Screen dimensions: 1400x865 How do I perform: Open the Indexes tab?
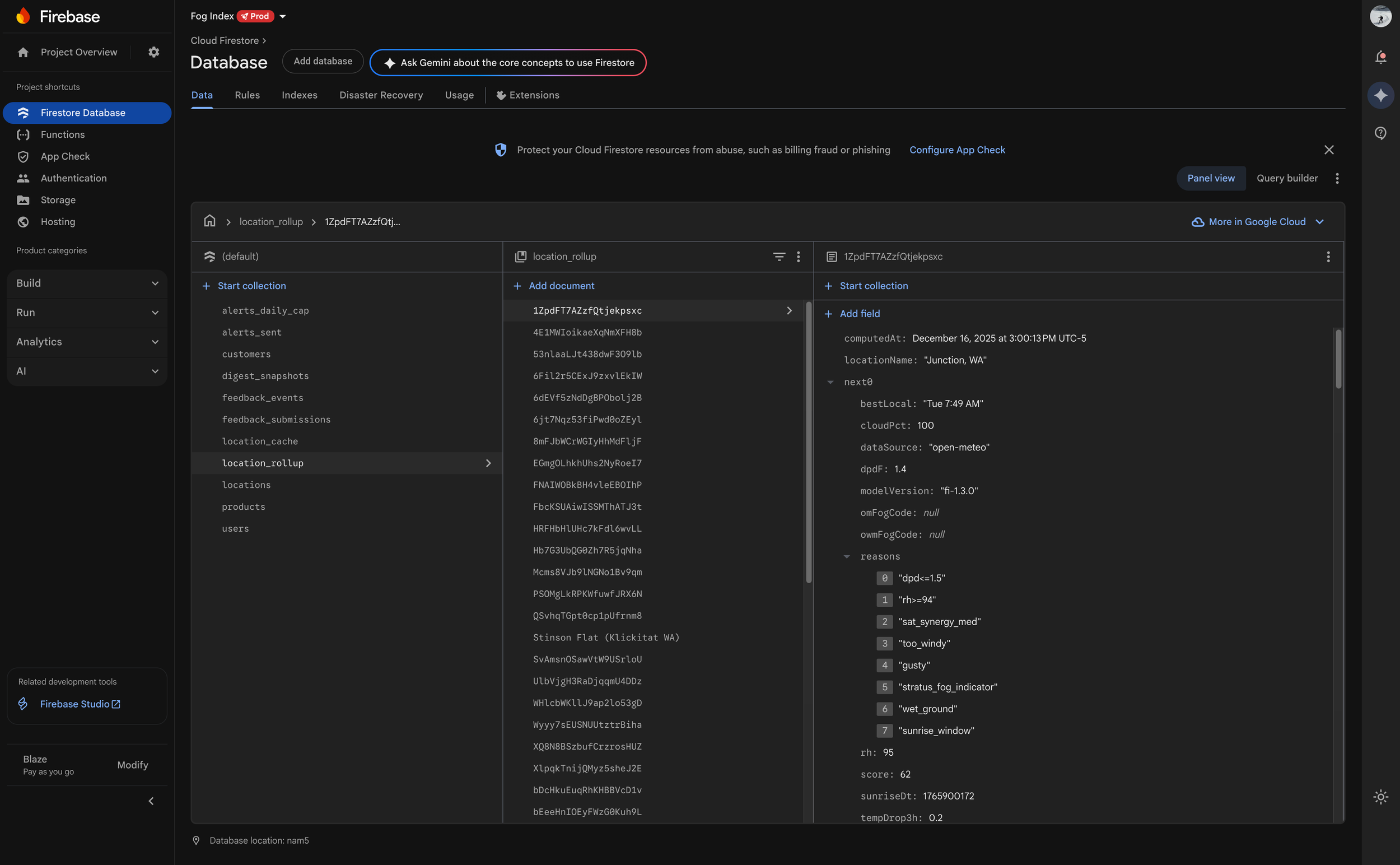[x=299, y=96]
